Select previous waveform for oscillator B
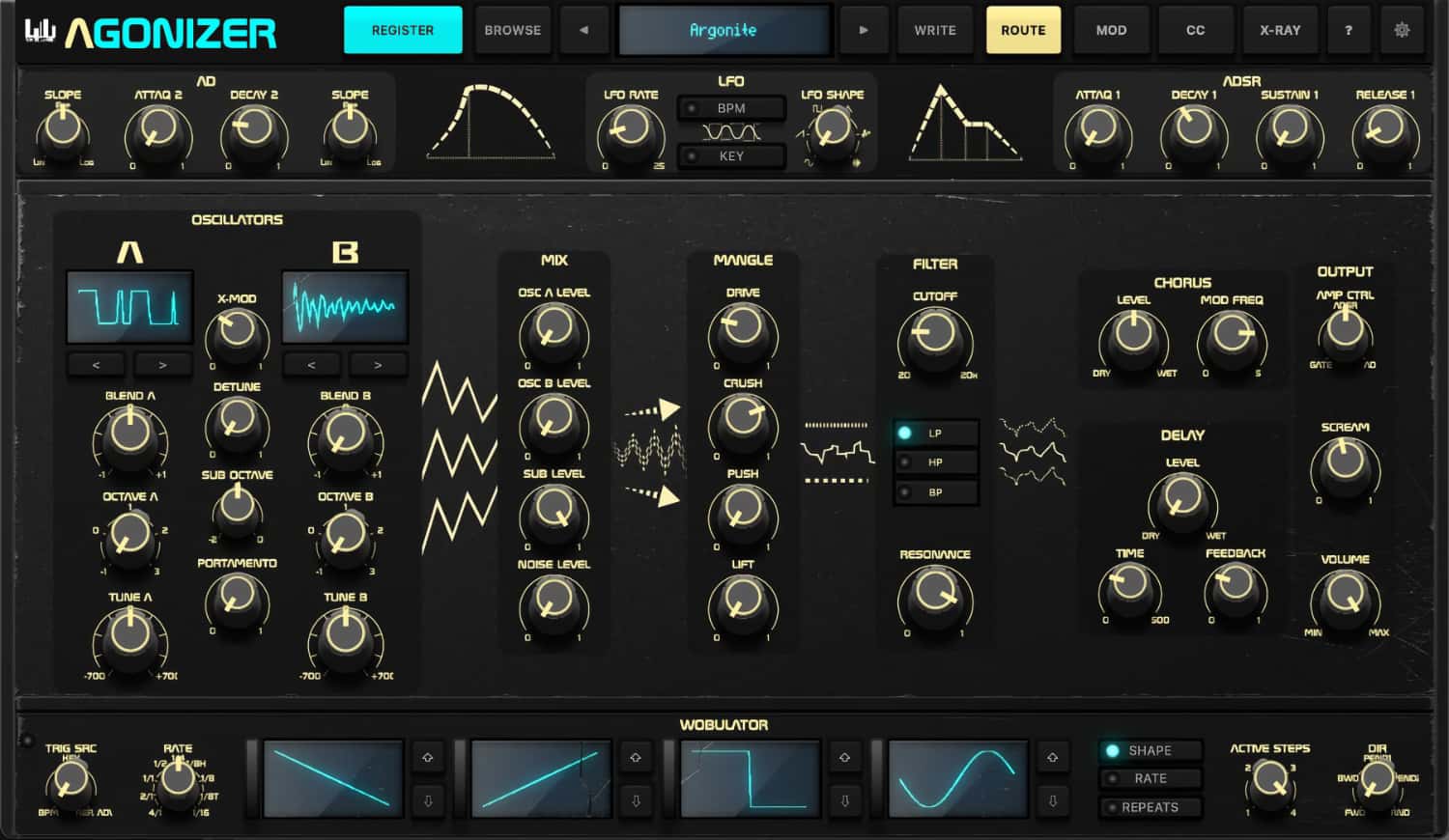1449x840 pixels. (311, 365)
